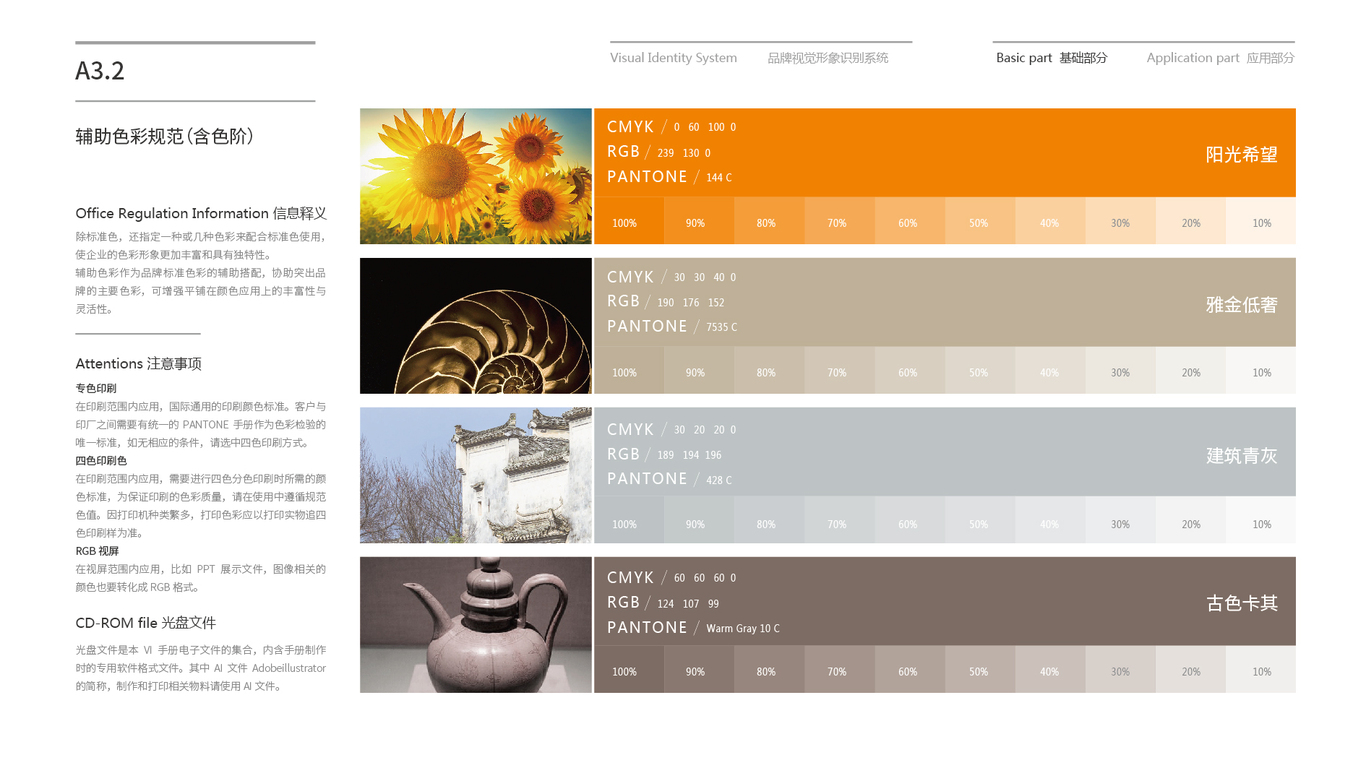Pick the 雅金低奢 gold 10% swatch
Image resolution: width=1366 pixels, height=768 pixels.
pyautogui.click(x=1261, y=371)
